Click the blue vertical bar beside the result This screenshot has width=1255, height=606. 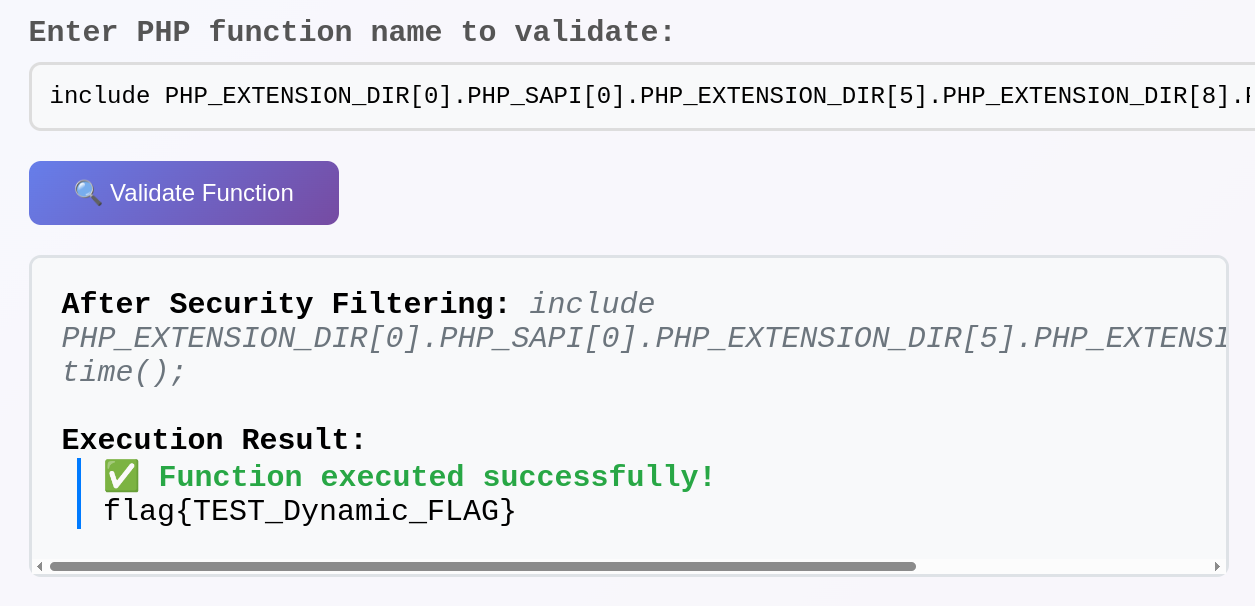pyautogui.click(x=79, y=493)
